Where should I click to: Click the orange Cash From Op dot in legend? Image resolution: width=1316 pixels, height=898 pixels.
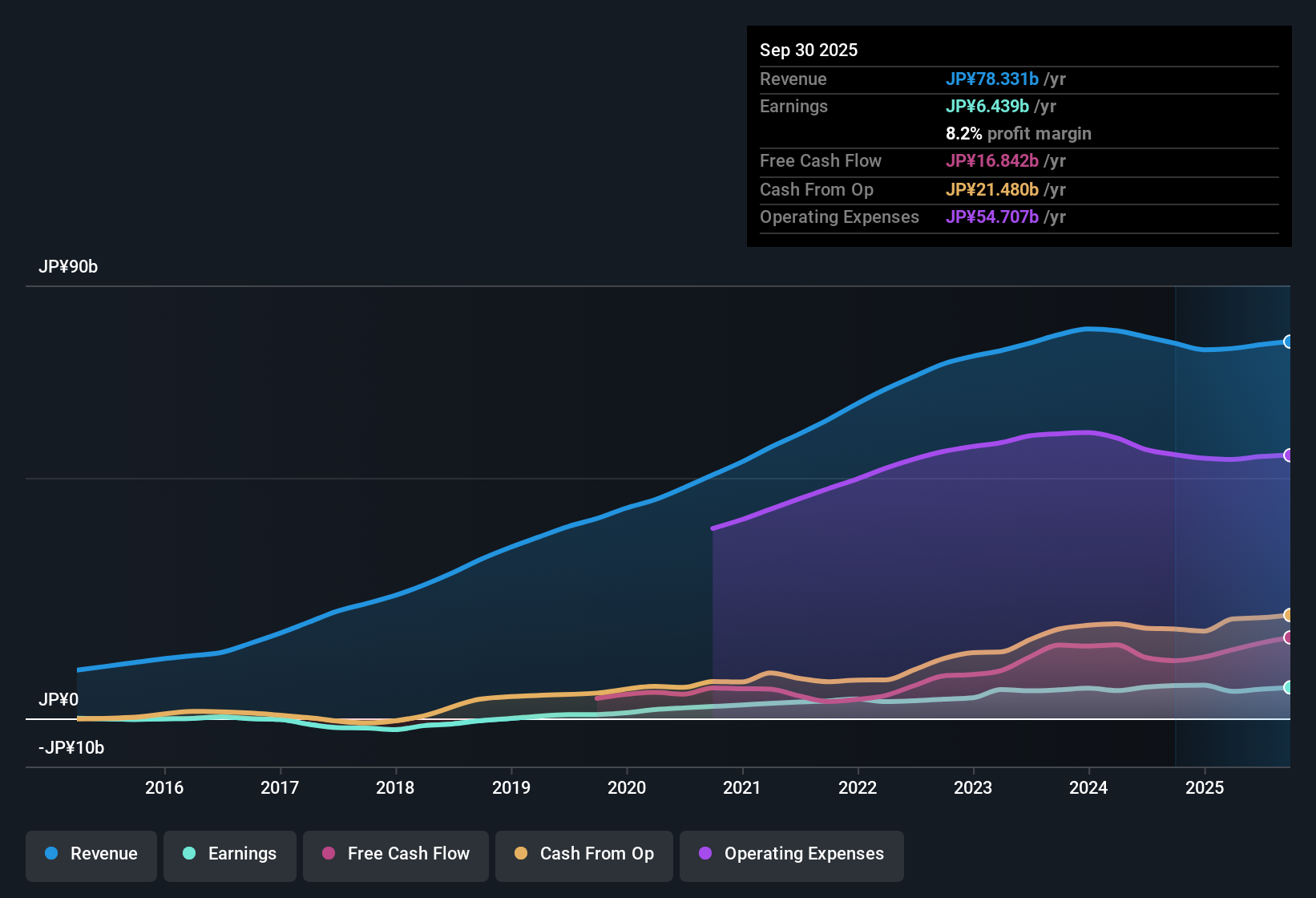click(x=521, y=854)
